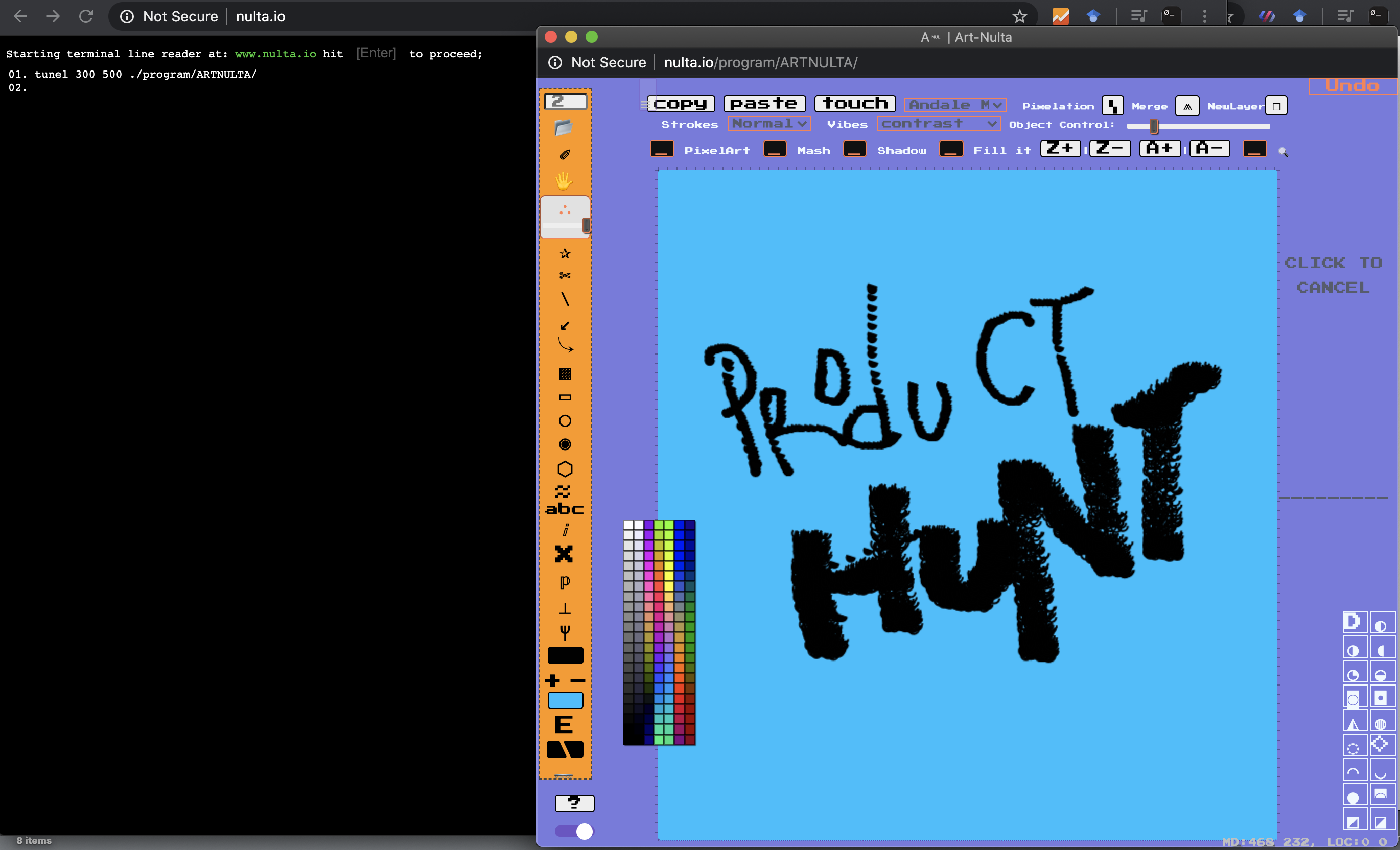Select the scissors cut tool
The height and width of the screenshot is (850, 1400).
[564, 275]
